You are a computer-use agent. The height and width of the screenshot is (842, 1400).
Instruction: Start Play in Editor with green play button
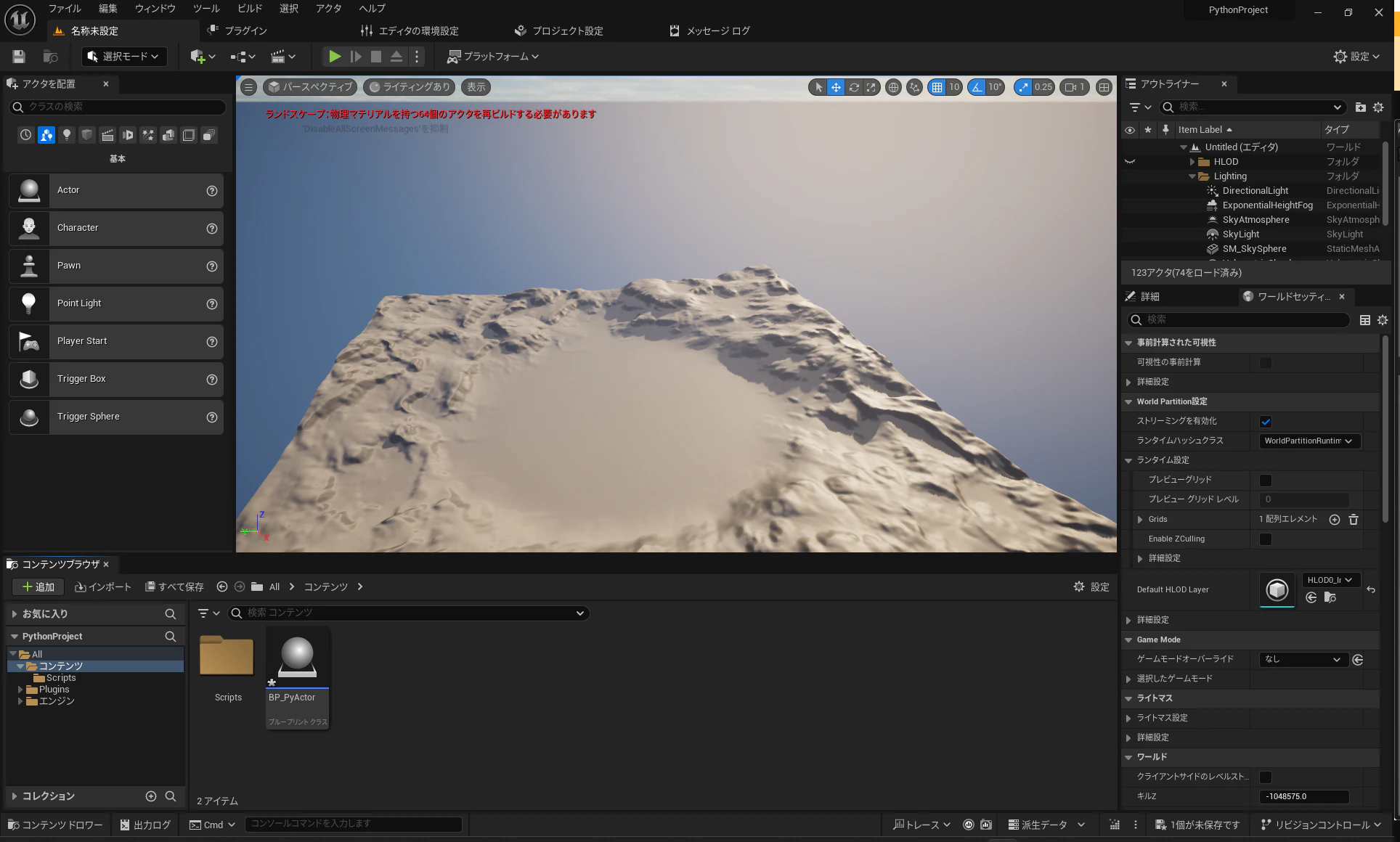click(334, 57)
